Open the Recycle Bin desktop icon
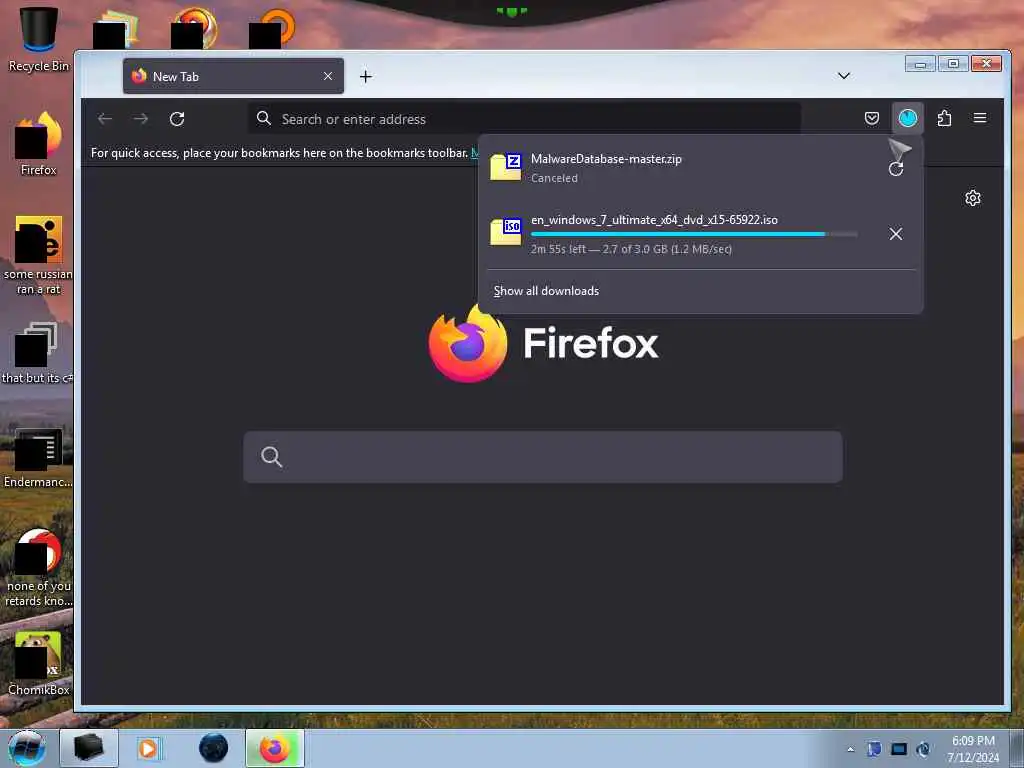Viewport: 1024px width, 768px height. 39,39
